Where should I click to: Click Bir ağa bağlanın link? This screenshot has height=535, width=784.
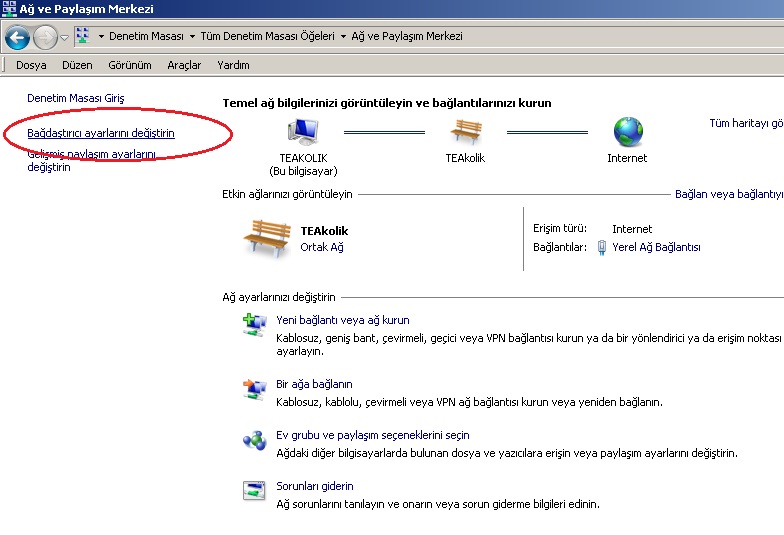[x=314, y=384]
